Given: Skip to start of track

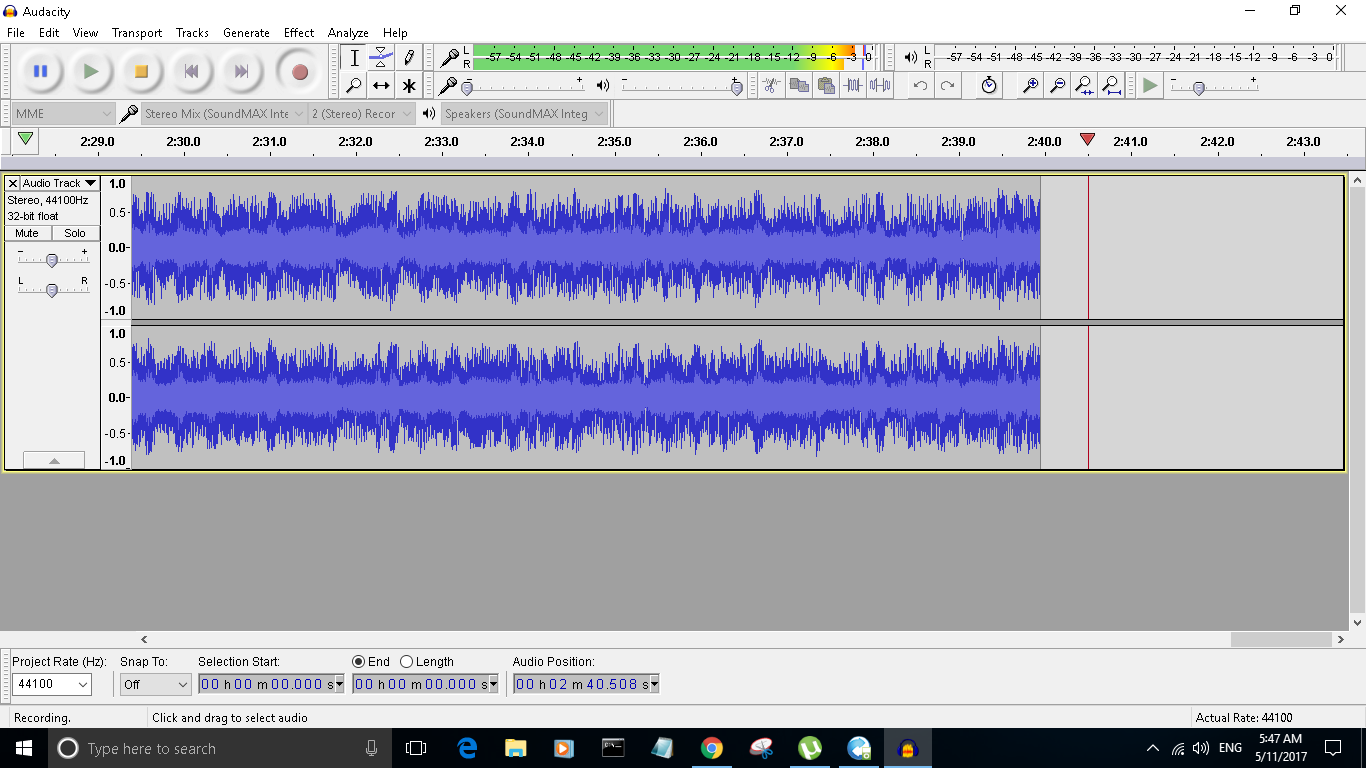Looking at the screenshot, I should pos(191,71).
